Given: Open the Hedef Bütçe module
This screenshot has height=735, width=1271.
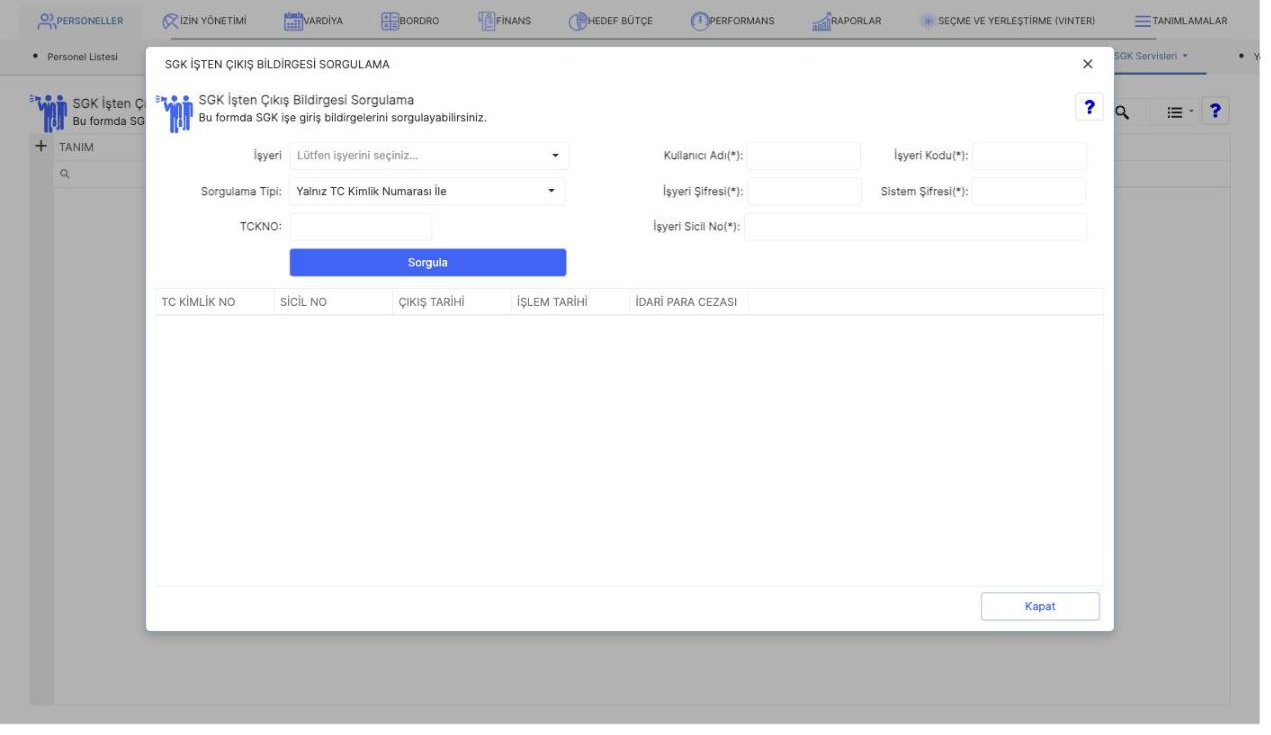Looking at the screenshot, I should (x=611, y=21).
